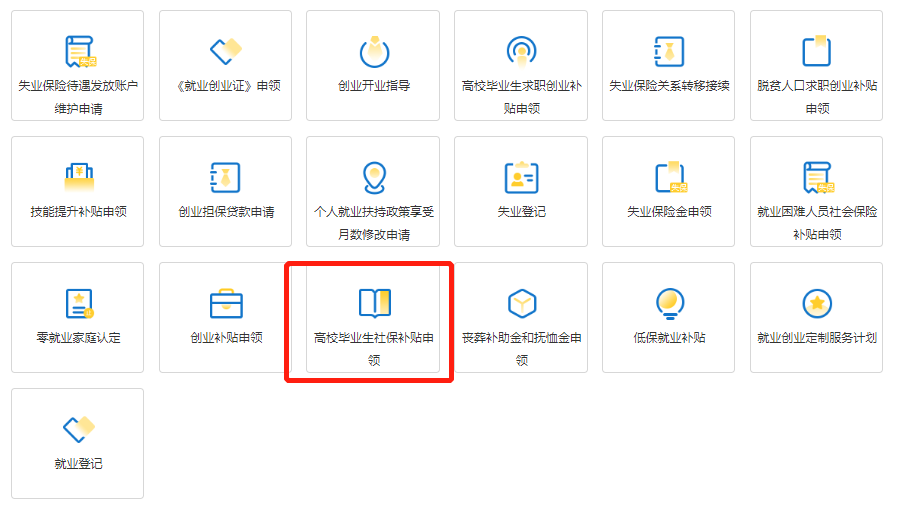
Task: Select the 失业保险金申领 icon
Action: [671, 177]
